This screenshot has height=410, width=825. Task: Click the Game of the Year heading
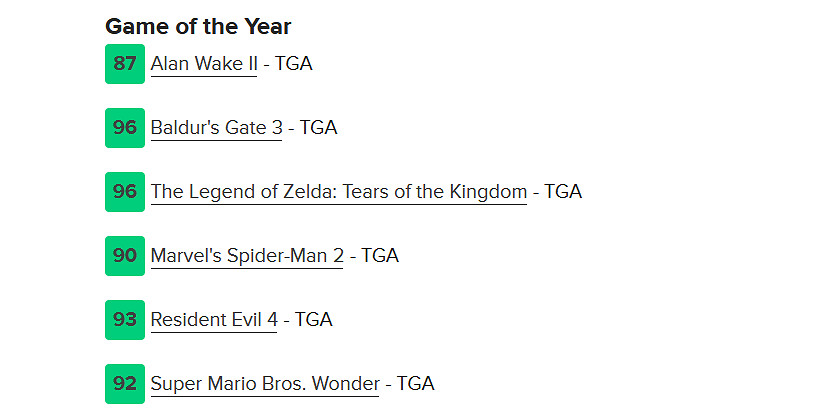(x=198, y=27)
